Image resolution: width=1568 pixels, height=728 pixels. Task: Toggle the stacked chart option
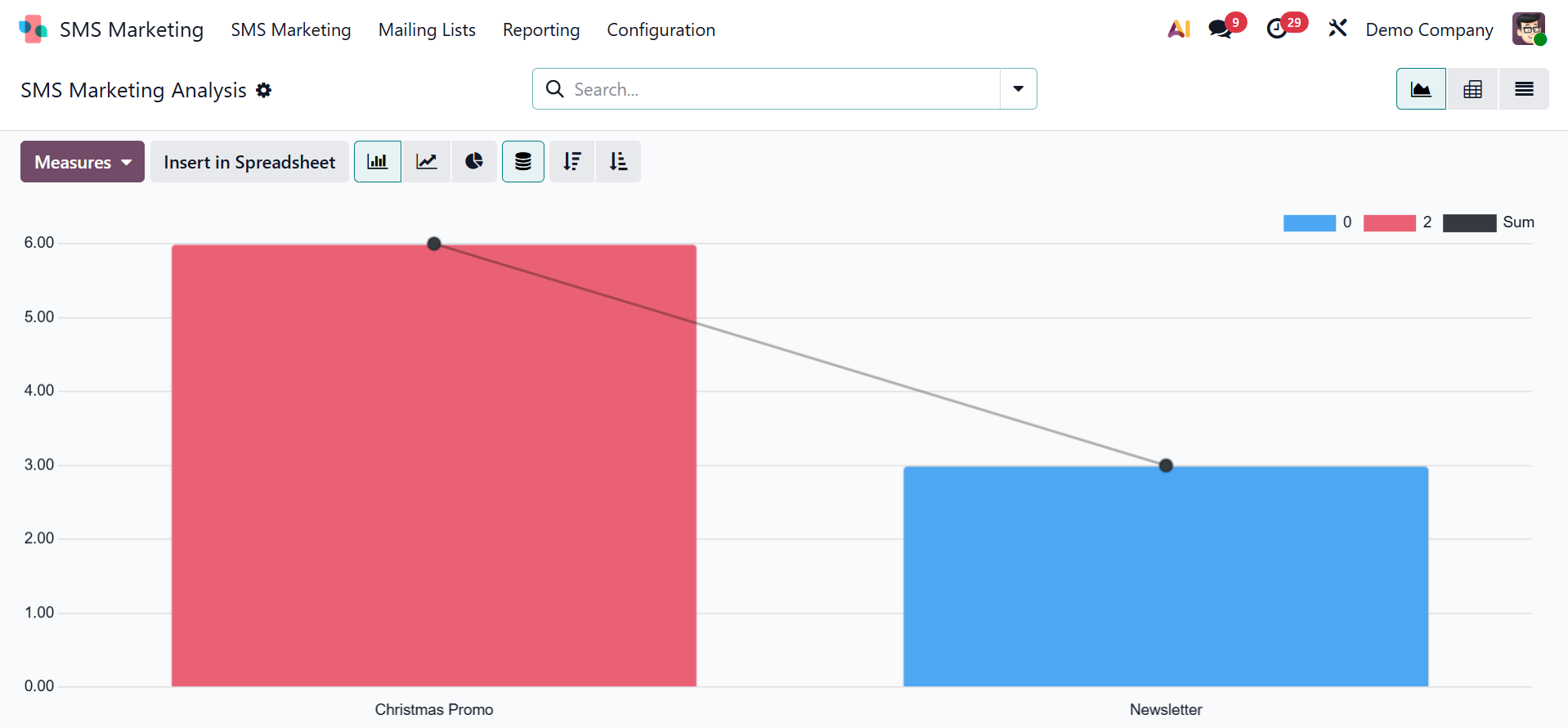[x=523, y=162]
